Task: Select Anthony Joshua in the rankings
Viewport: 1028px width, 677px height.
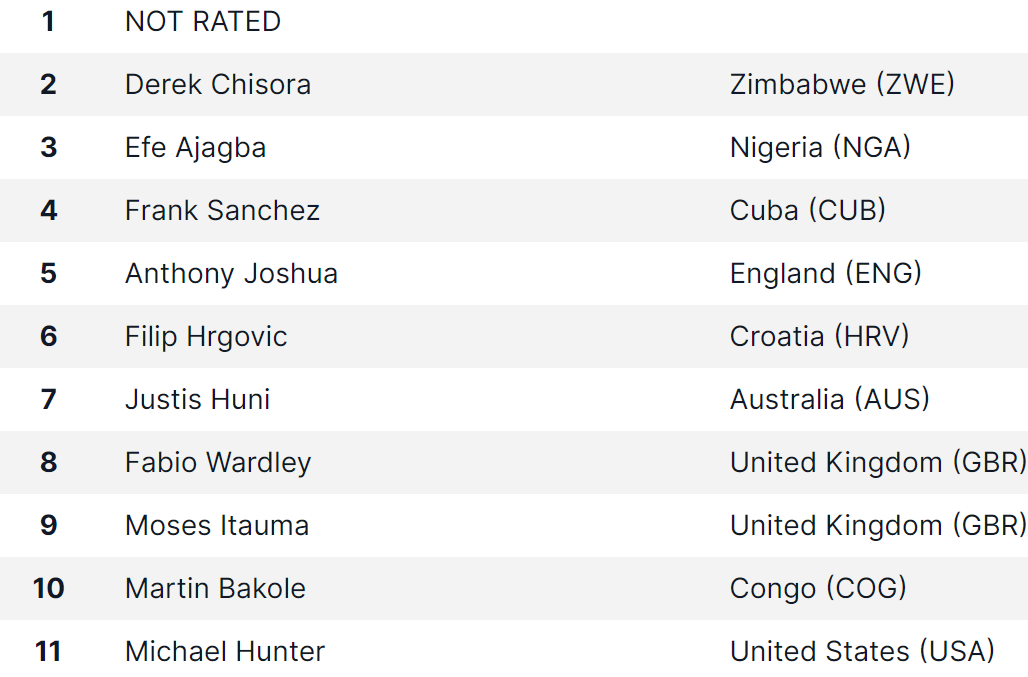Action: pos(231,274)
